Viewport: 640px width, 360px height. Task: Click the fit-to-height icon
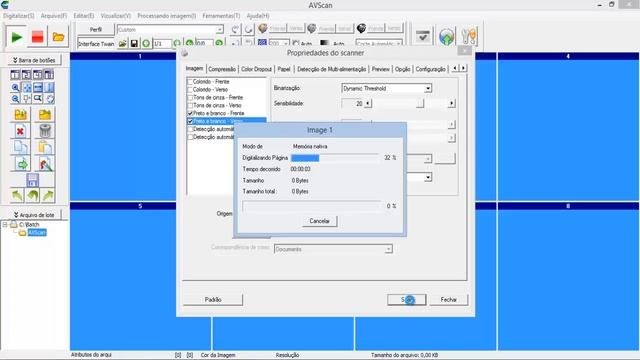[x=49, y=87]
